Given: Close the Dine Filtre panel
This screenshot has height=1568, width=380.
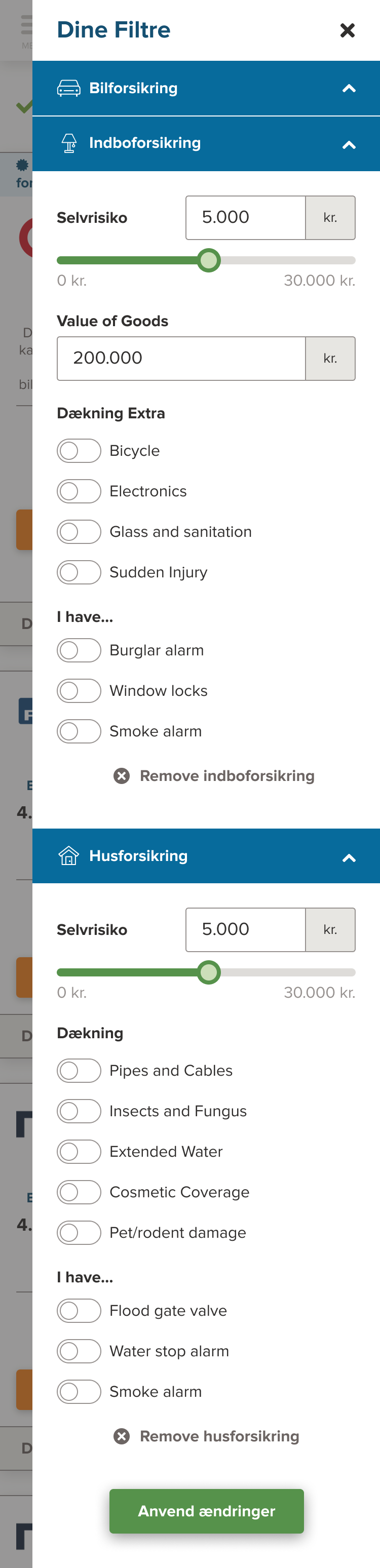Looking at the screenshot, I should tap(347, 30).
